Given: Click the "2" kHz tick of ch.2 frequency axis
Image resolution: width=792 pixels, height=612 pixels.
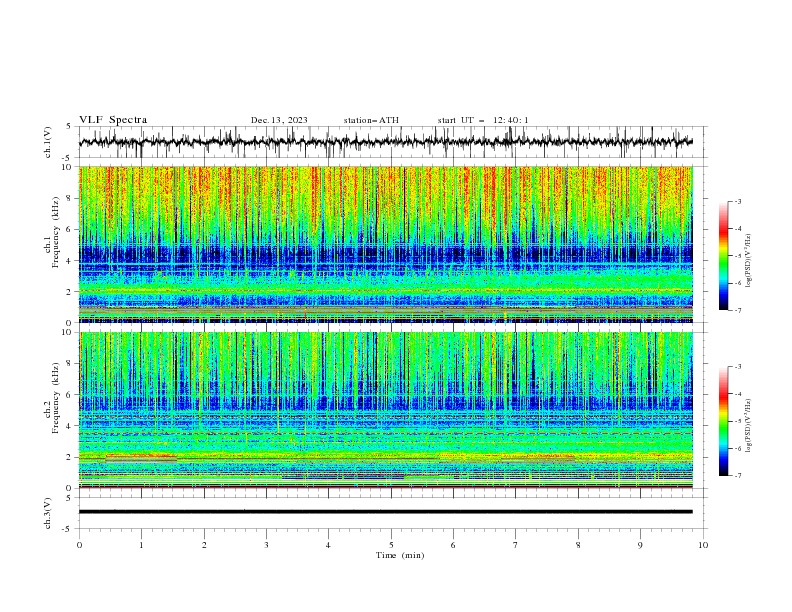Looking at the screenshot, I should 70,457.
